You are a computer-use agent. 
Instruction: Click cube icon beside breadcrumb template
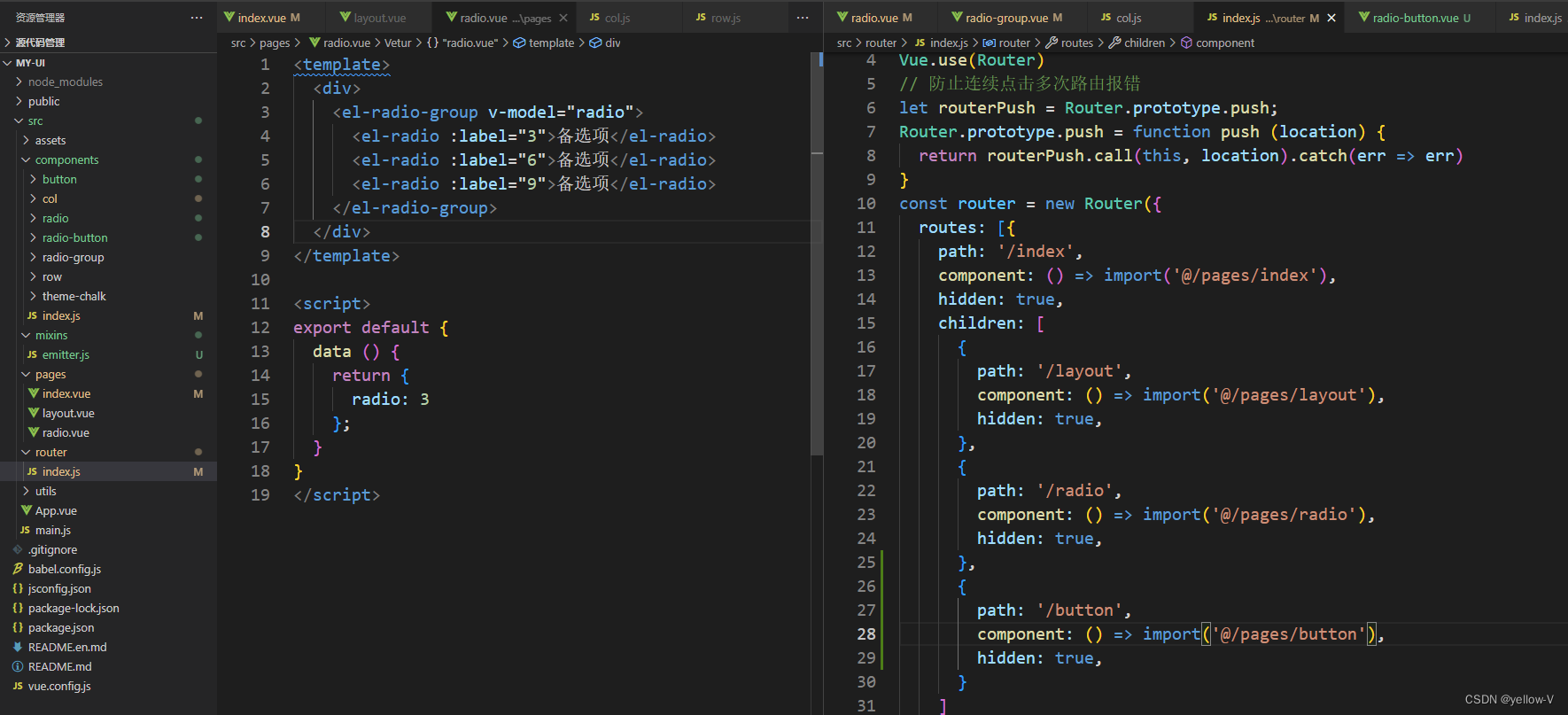pyautogui.click(x=519, y=43)
